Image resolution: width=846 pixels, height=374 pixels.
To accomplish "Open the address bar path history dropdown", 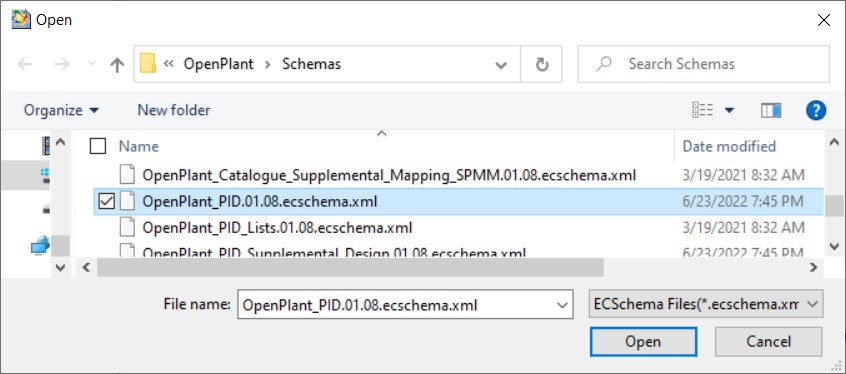I will 501,65.
